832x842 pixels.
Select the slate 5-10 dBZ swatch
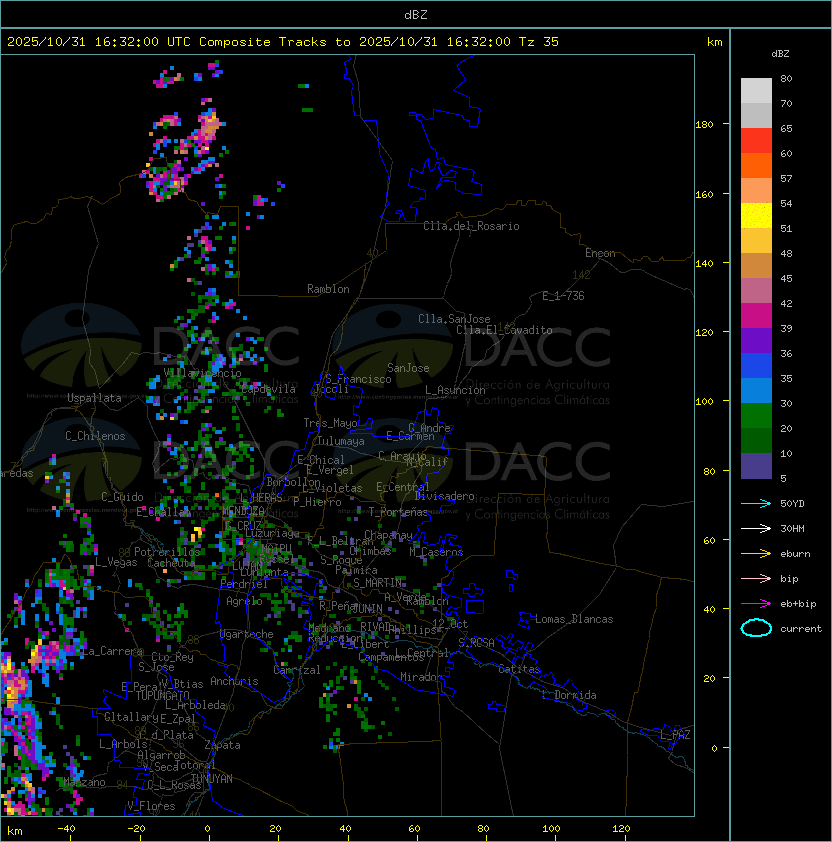click(x=756, y=466)
